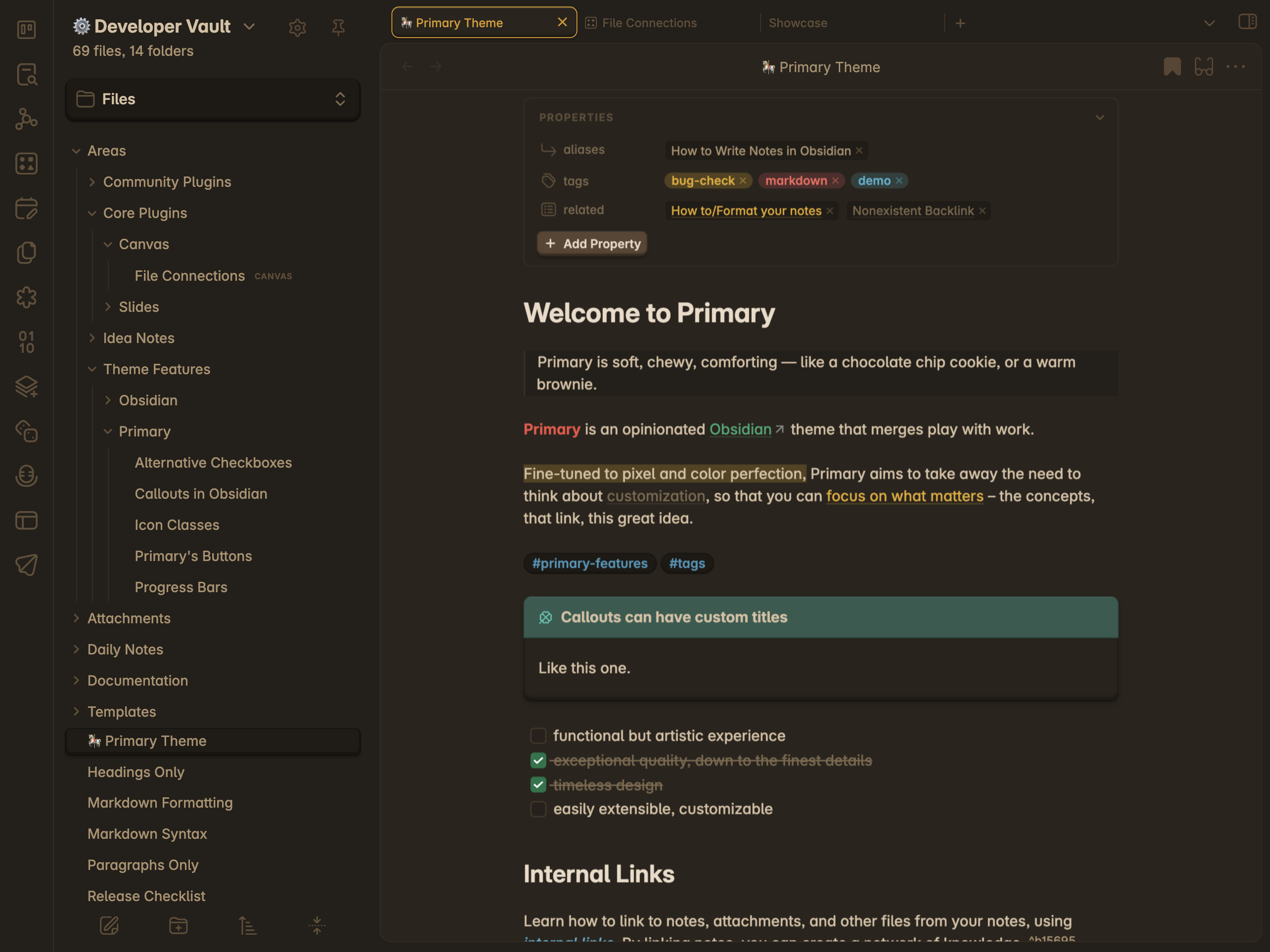Open the Files view selector dropdown
The width and height of the screenshot is (1270, 952).
tap(213, 99)
